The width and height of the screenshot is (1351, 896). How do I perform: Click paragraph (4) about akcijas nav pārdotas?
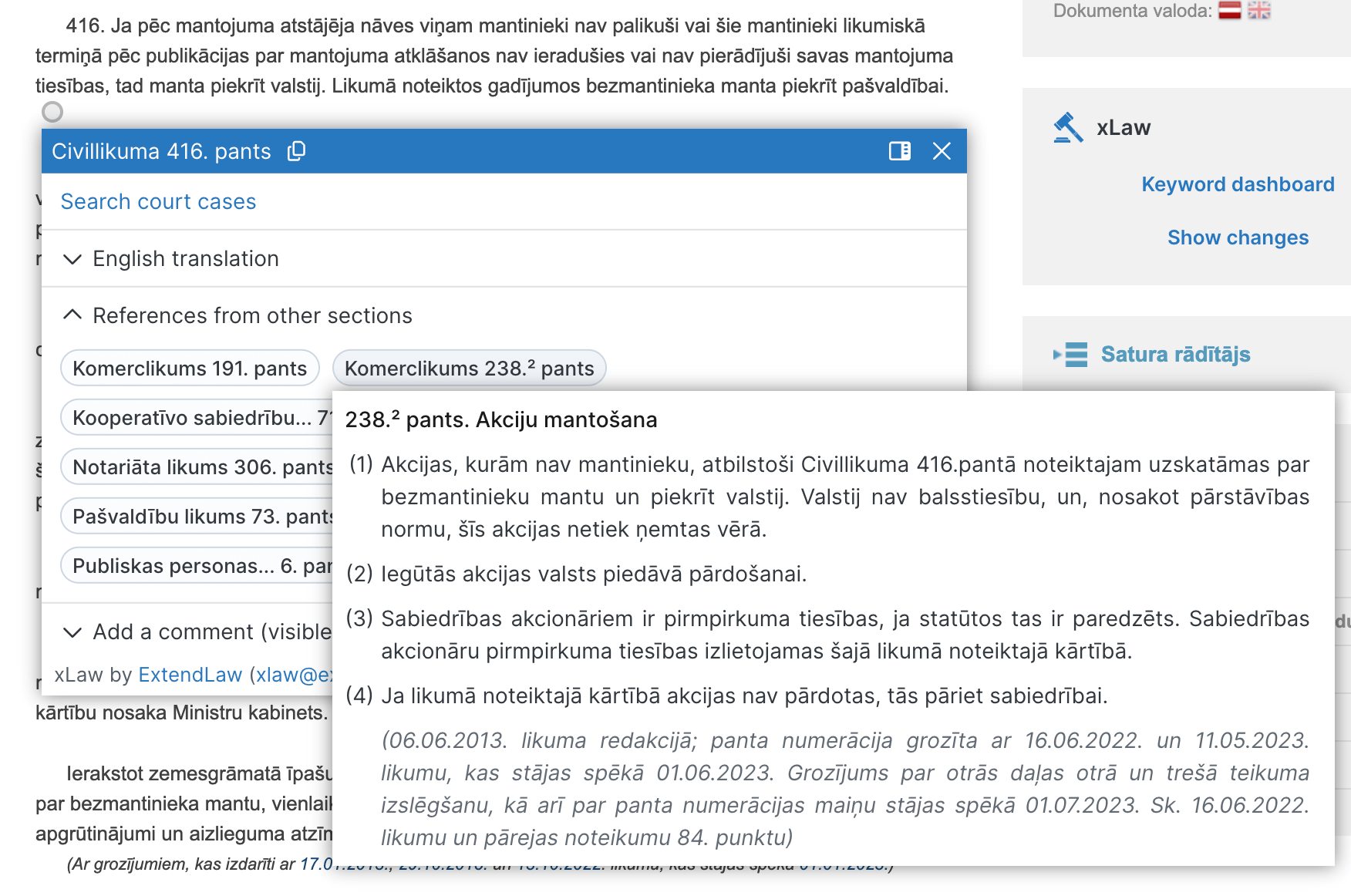click(726, 696)
